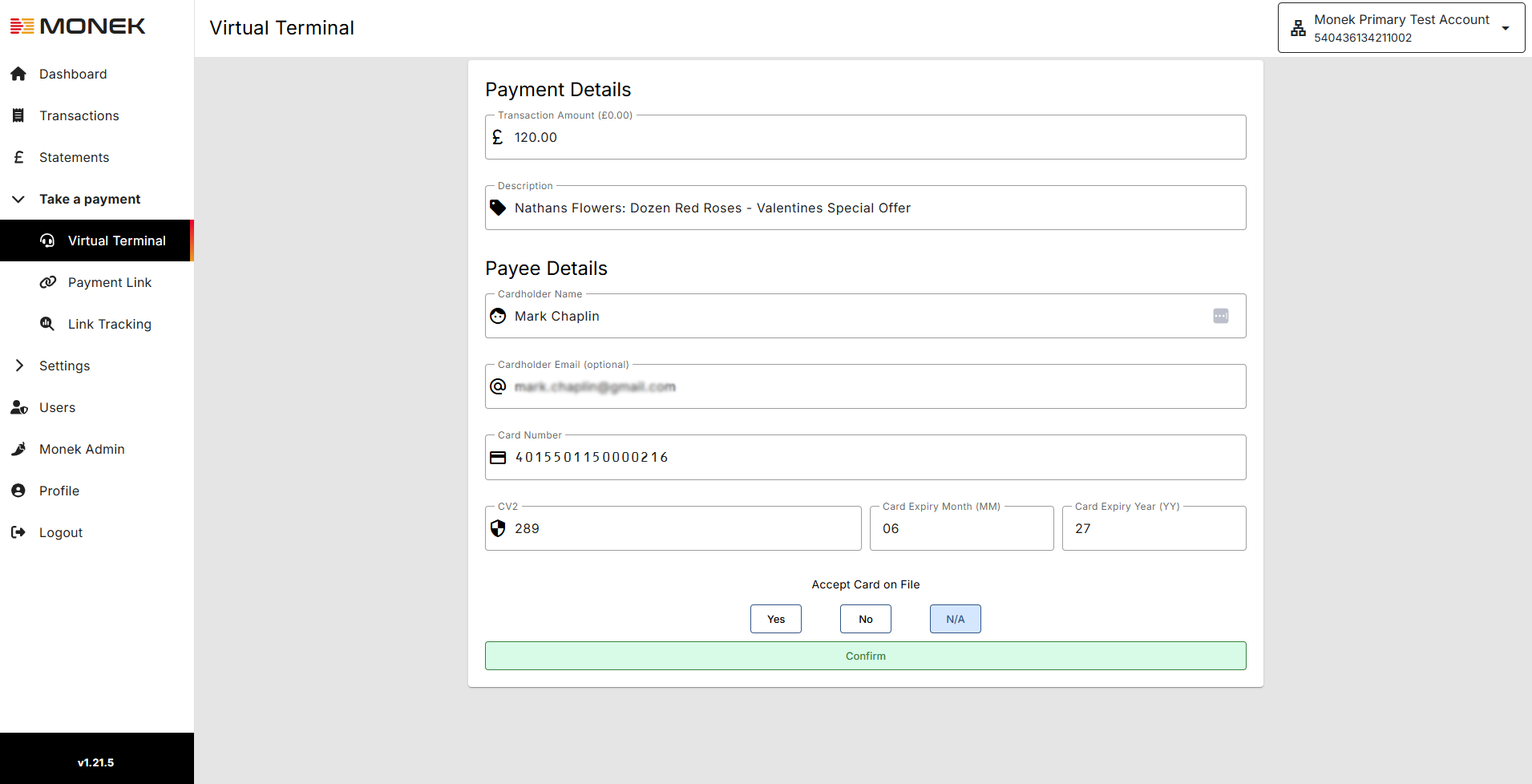Click the Accept Card on File label
Image resolution: width=1532 pixels, height=784 pixels.
coord(866,584)
